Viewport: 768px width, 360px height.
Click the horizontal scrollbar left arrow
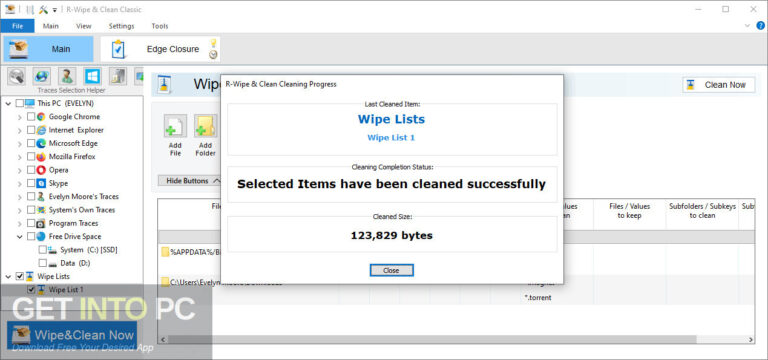click(163, 339)
